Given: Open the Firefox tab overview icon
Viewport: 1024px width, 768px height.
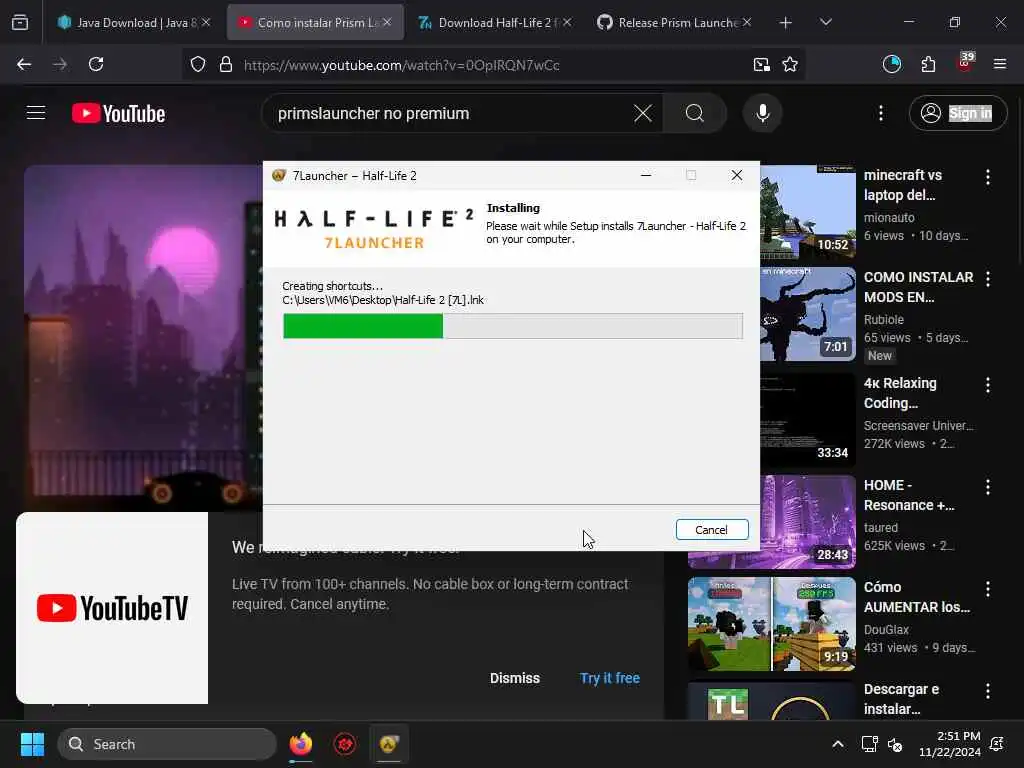Looking at the screenshot, I should (x=20, y=23).
